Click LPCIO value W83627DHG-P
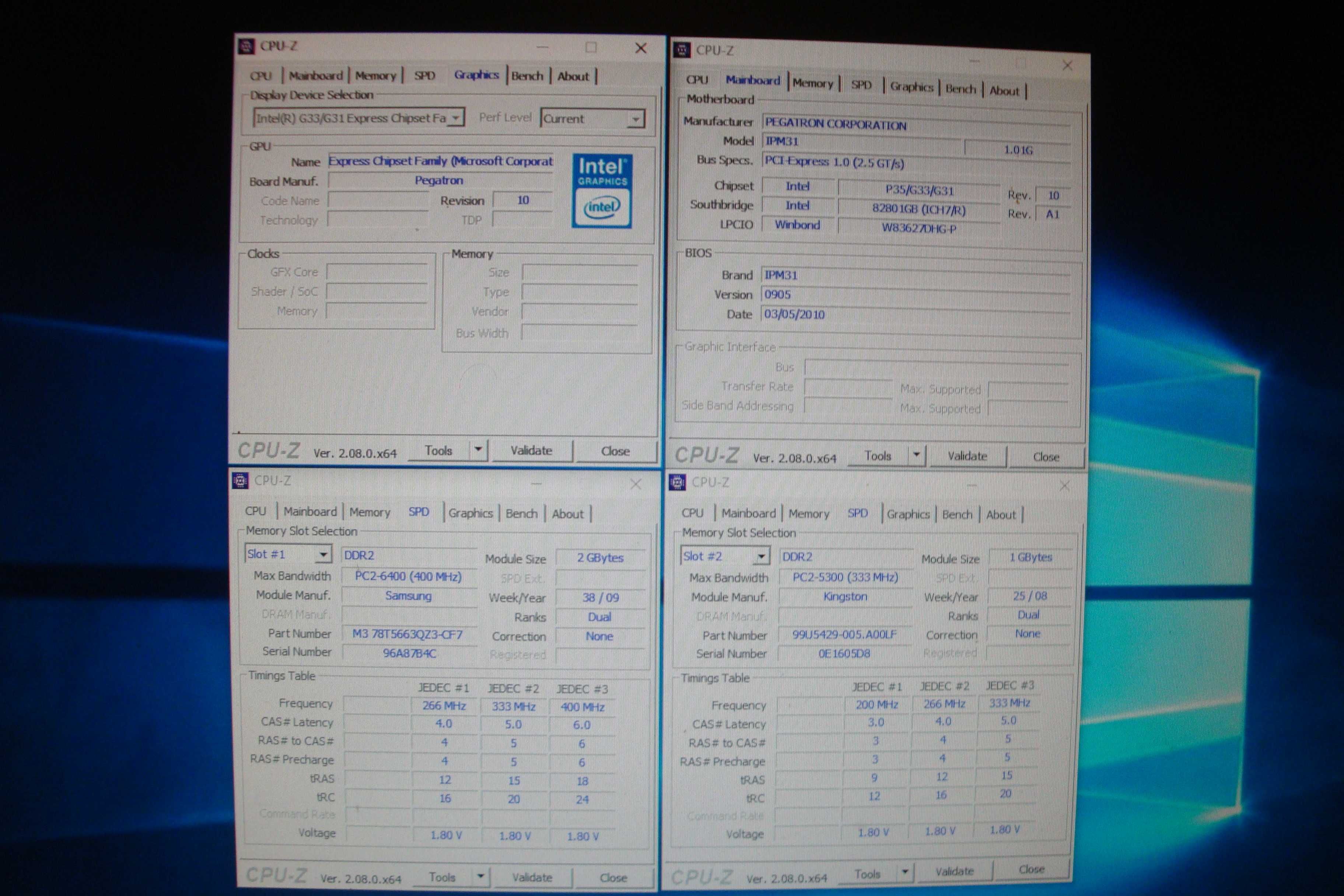1344x896 pixels. coord(918,228)
